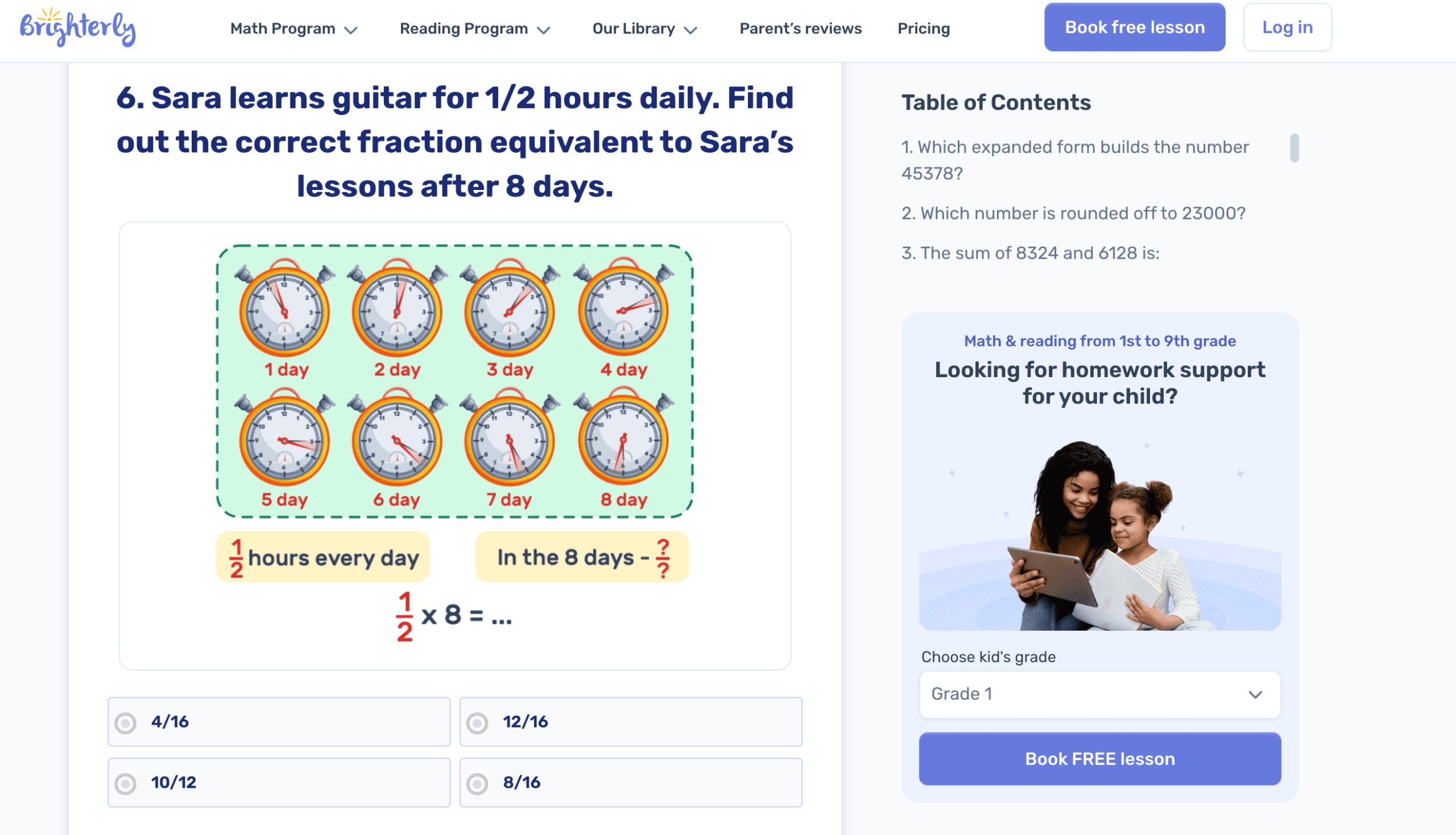
Task: Click the Book free lesson header button
Action: [x=1134, y=27]
